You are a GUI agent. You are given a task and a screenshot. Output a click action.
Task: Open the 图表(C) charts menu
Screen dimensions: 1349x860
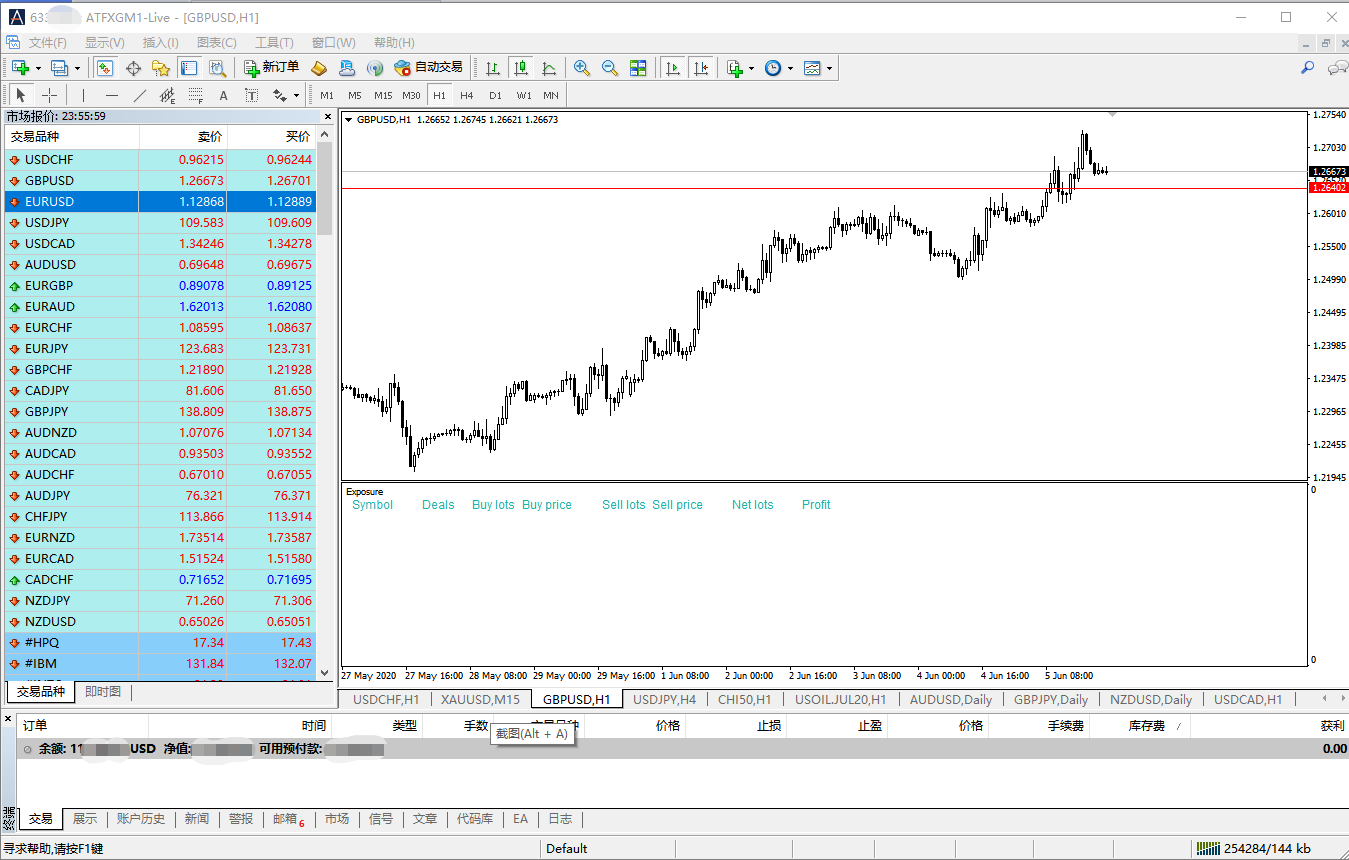pos(217,43)
